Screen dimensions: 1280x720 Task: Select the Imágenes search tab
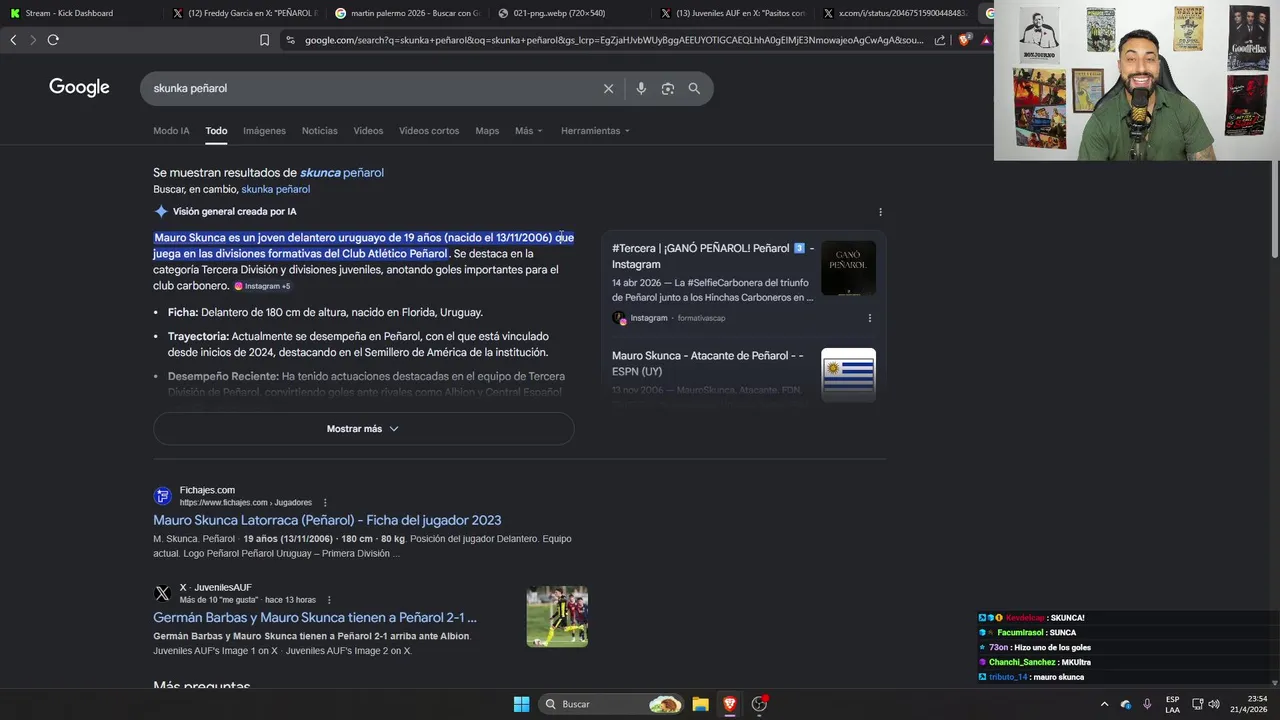coord(264,131)
